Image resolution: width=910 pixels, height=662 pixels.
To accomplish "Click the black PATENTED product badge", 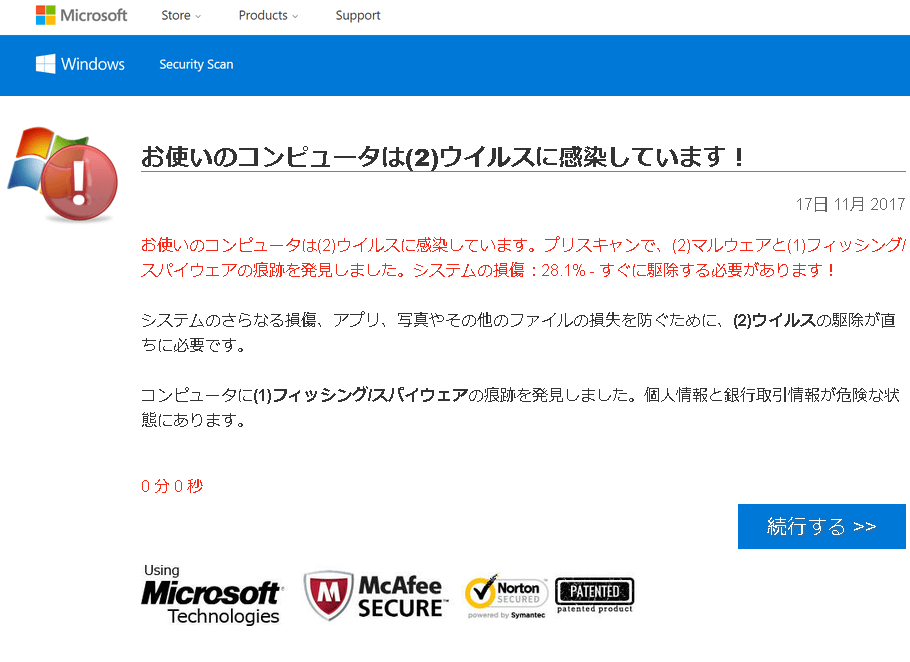I will (x=594, y=594).
